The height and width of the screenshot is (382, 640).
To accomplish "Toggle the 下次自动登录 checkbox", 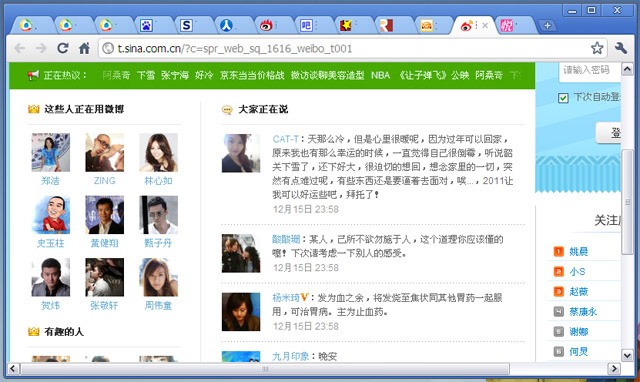I will (x=563, y=98).
